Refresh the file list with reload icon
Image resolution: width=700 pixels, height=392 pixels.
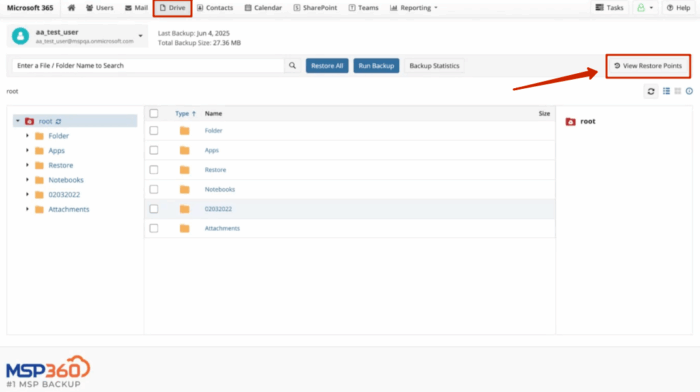coord(651,92)
